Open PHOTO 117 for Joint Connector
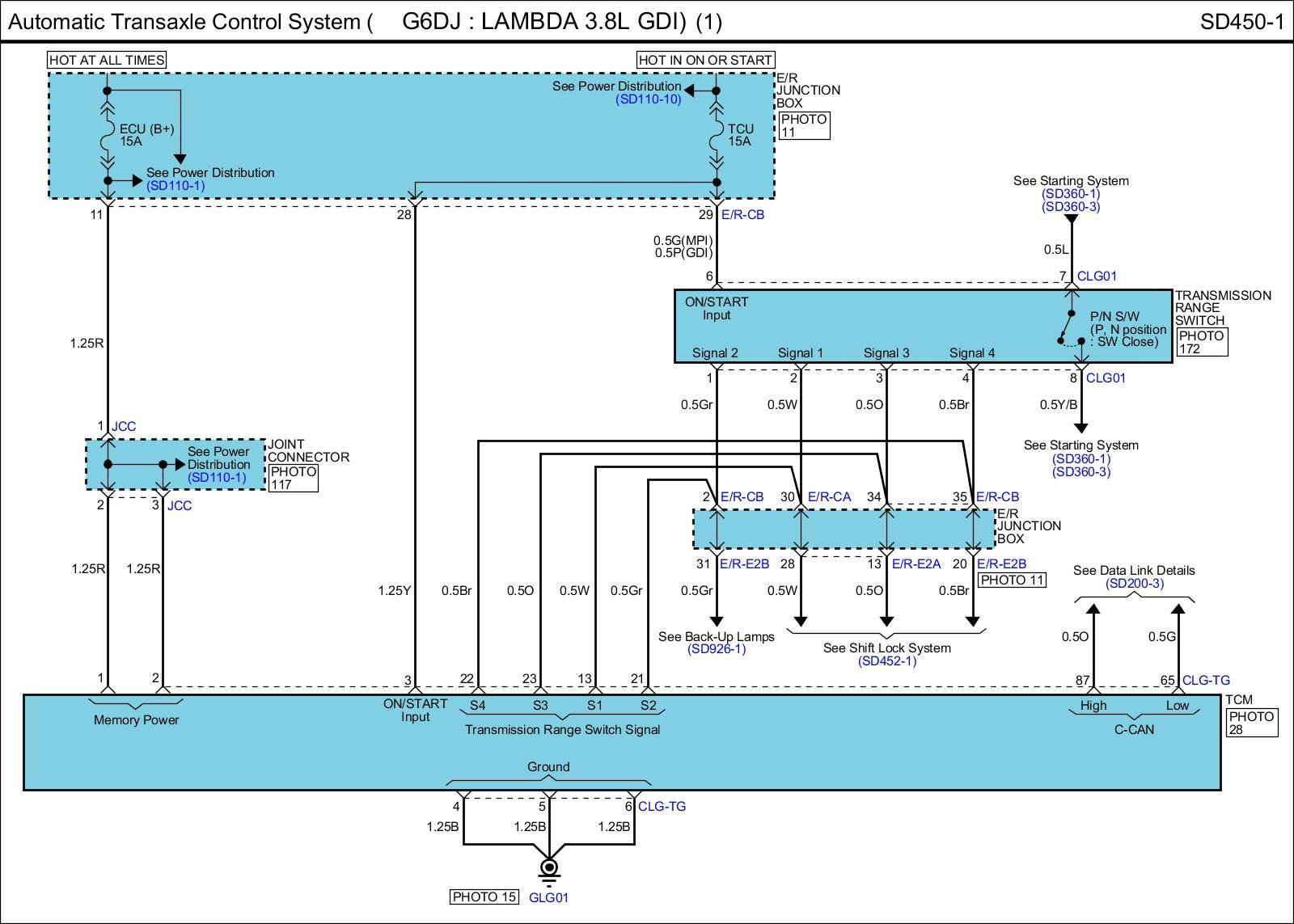Image resolution: width=1294 pixels, height=924 pixels. click(x=292, y=478)
